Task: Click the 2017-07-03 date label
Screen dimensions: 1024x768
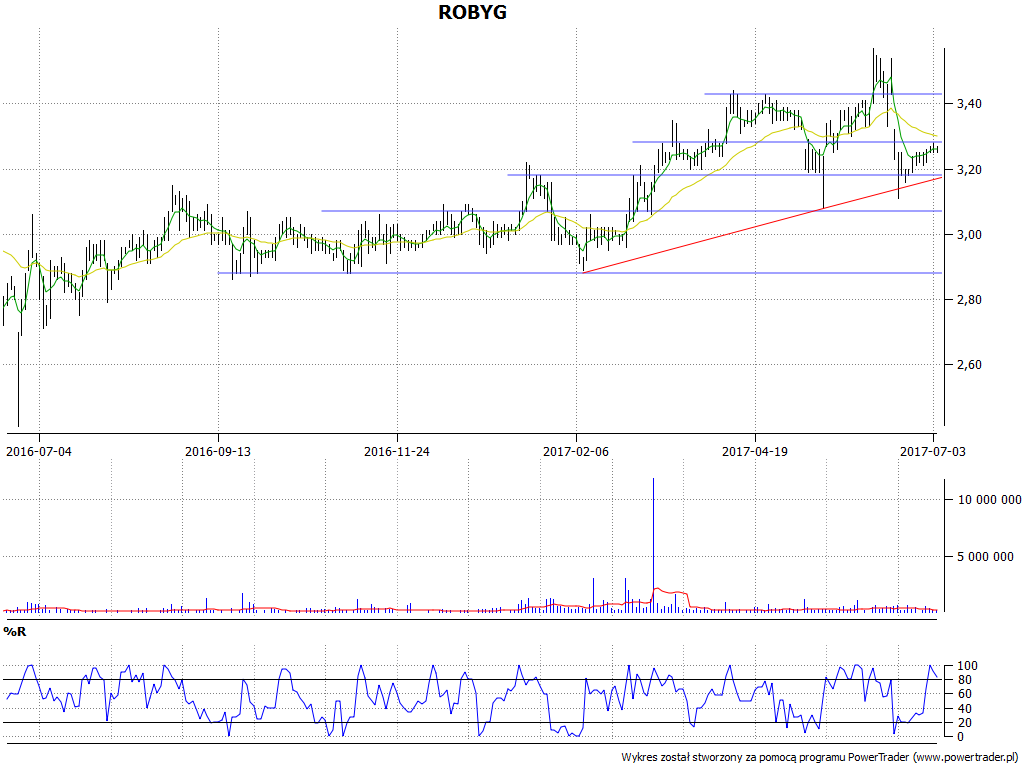Action: coord(932,451)
